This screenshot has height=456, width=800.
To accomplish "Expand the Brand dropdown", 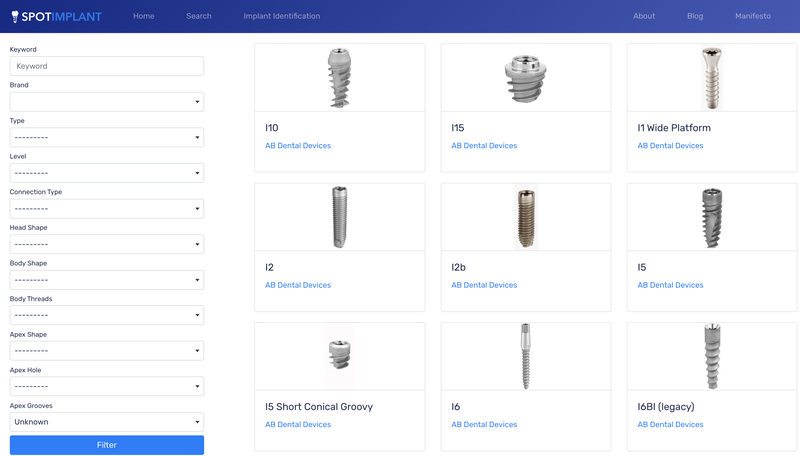I will click(107, 102).
